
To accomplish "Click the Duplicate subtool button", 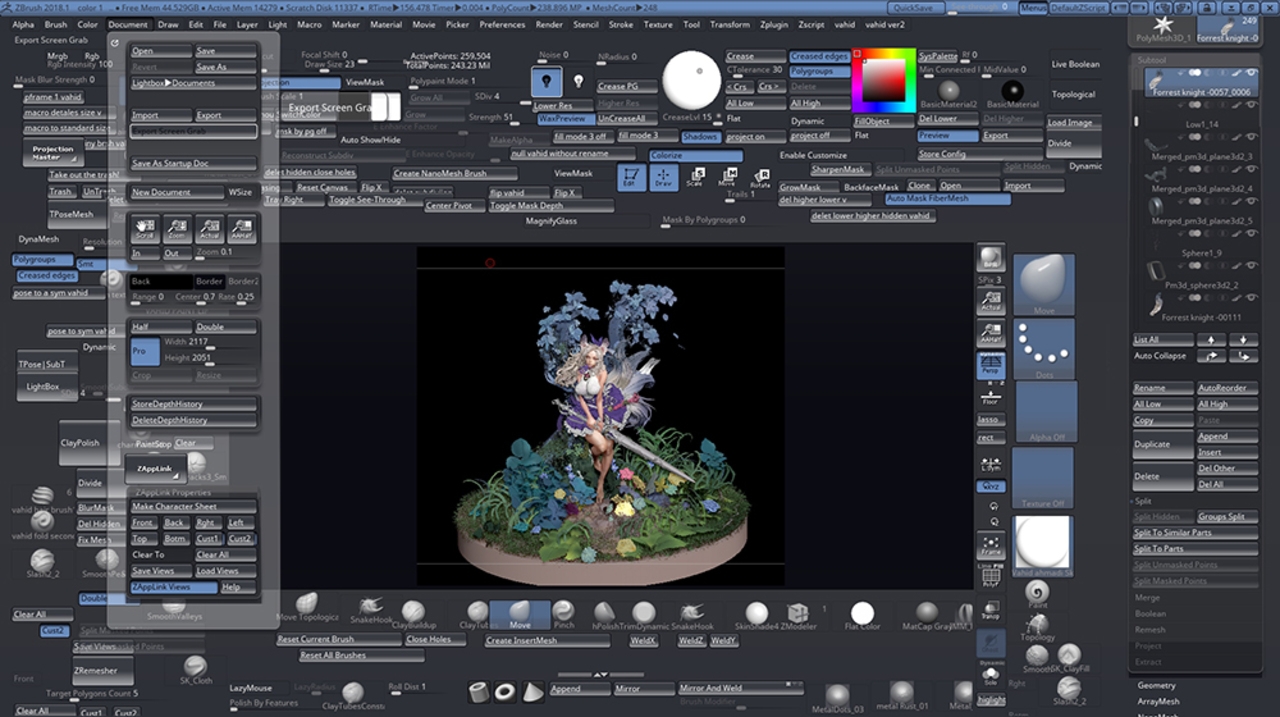I will click(x=1163, y=444).
